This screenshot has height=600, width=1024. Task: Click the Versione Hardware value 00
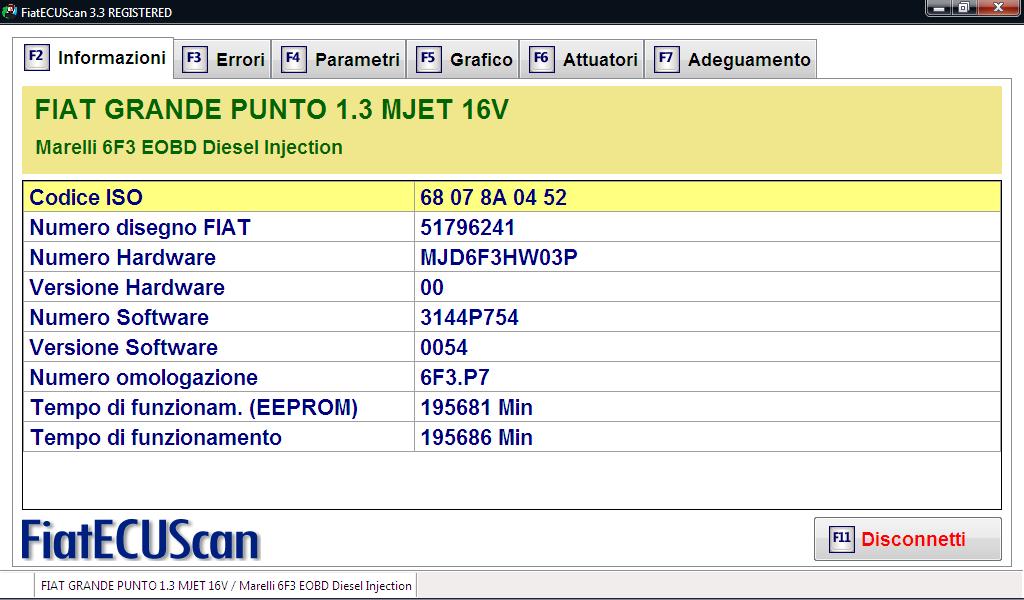(x=432, y=287)
